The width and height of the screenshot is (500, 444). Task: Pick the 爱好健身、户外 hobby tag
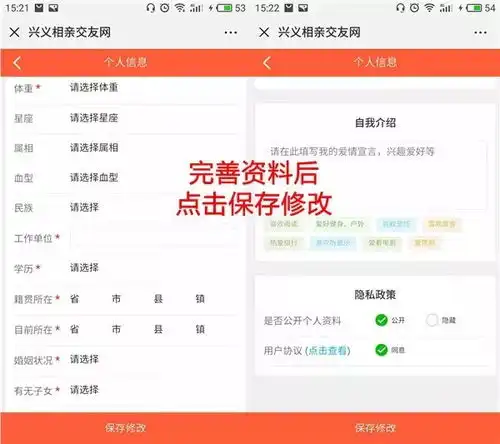tap(340, 224)
